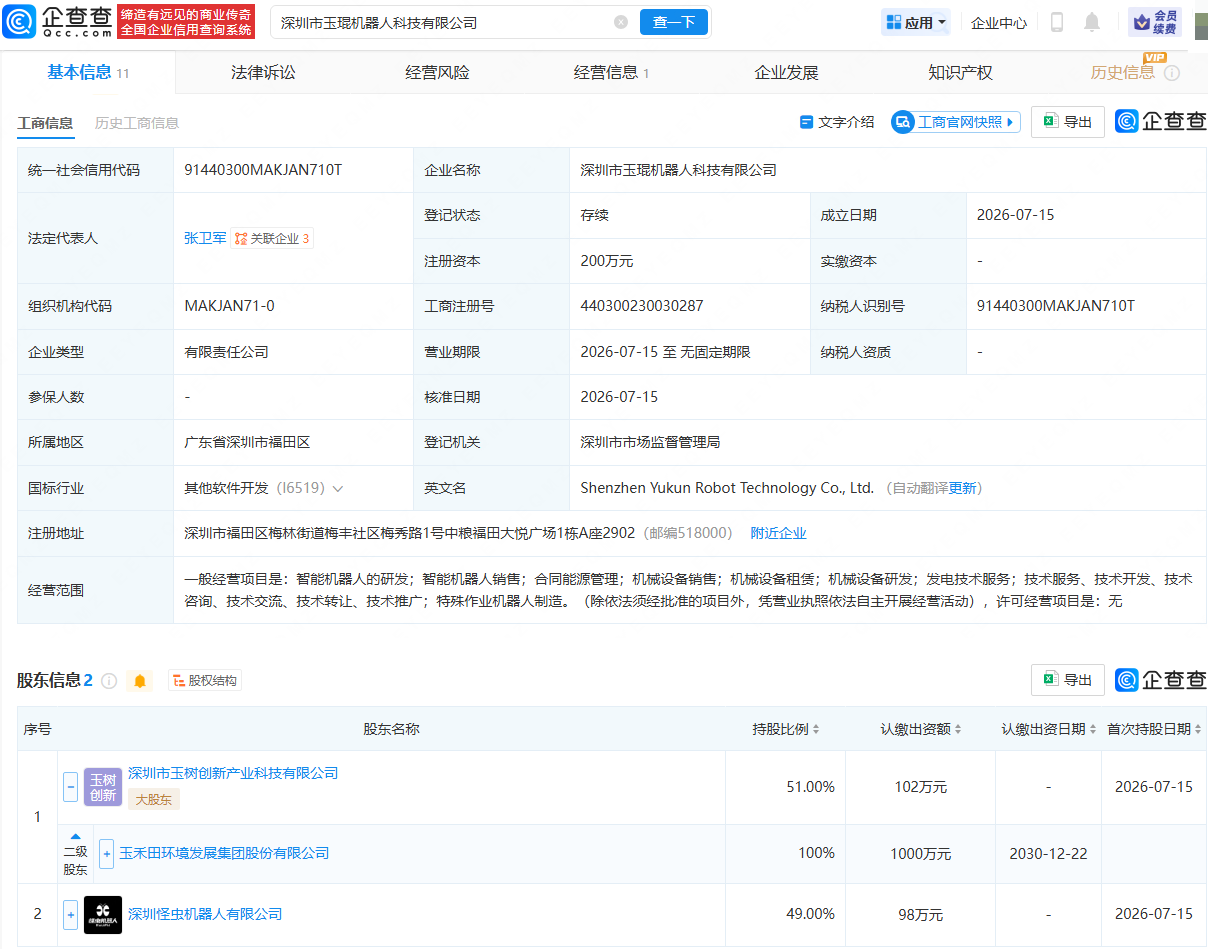Expand the 玉禾田环境发展集团 sub-shareholder
This screenshot has height=949, width=1208.
coord(107,854)
